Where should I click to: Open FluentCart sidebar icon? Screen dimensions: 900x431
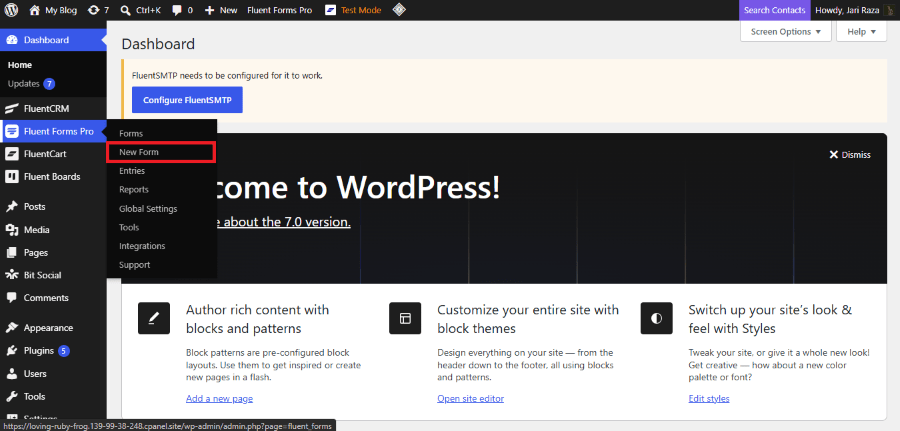click(x=12, y=154)
